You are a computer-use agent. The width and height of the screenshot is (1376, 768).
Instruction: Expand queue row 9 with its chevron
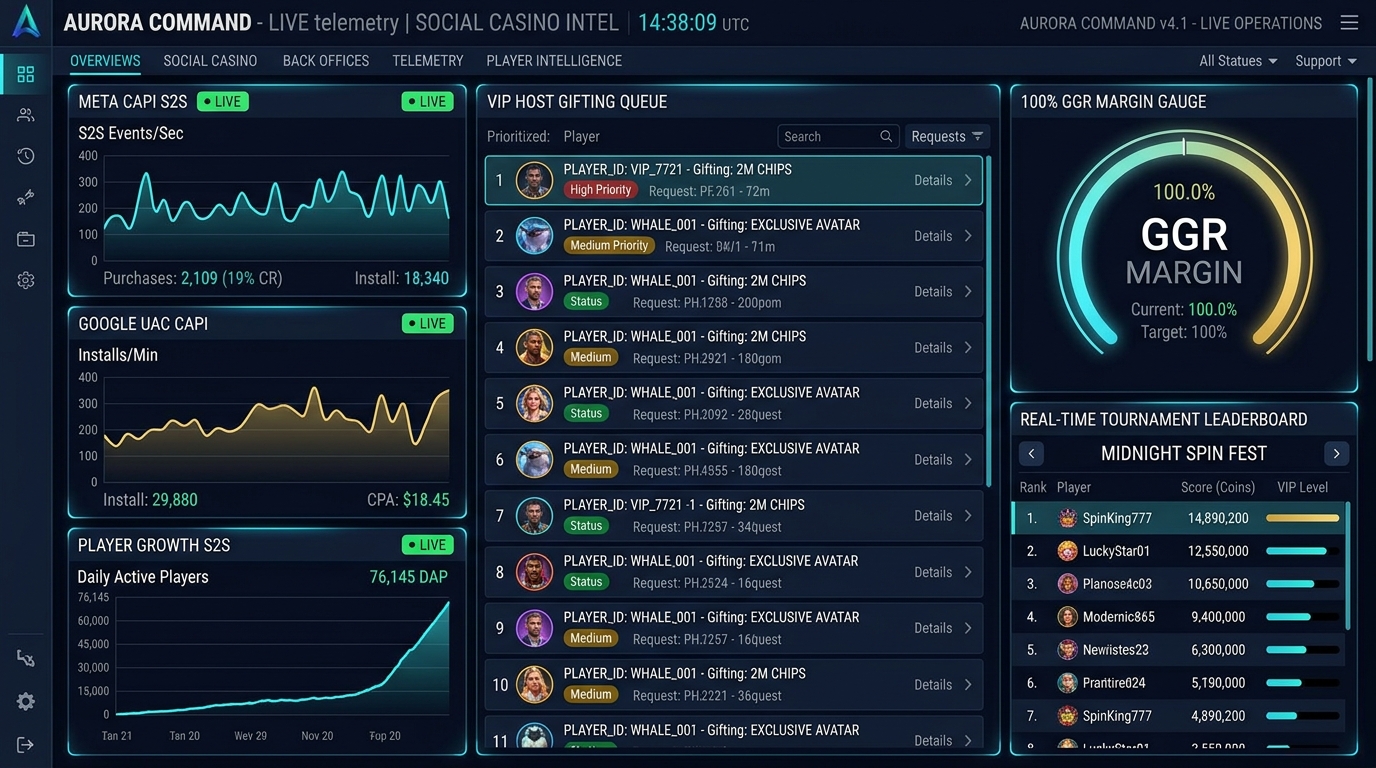968,628
